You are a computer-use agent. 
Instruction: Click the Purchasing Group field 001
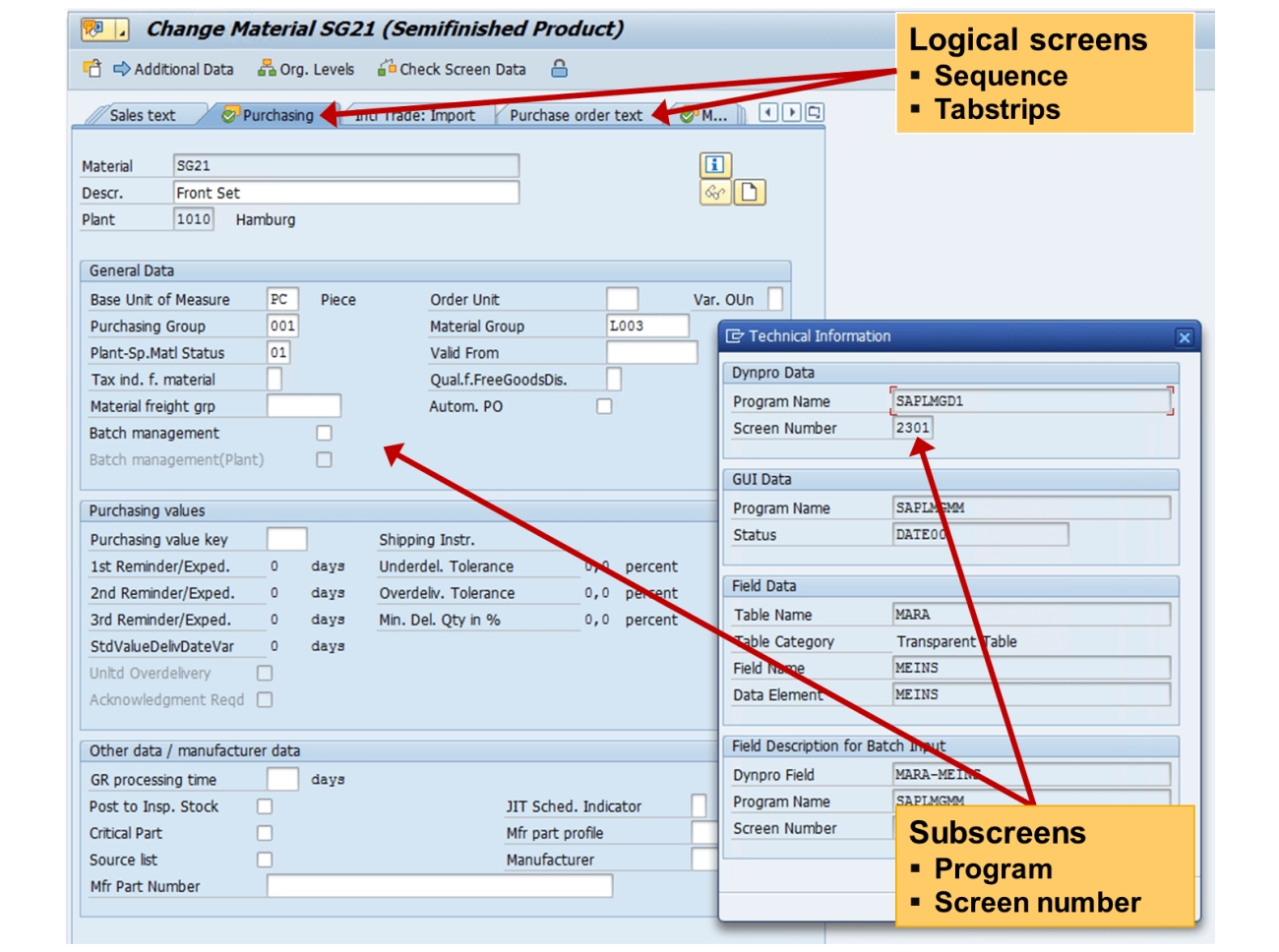pyautogui.click(x=282, y=326)
